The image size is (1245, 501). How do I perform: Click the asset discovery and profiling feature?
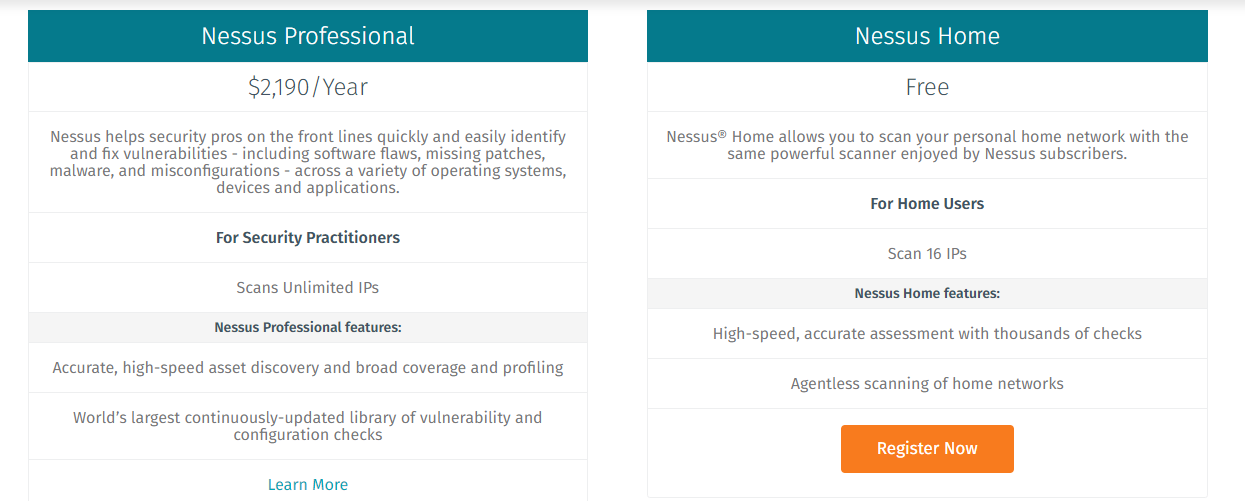(x=308, y=367)
